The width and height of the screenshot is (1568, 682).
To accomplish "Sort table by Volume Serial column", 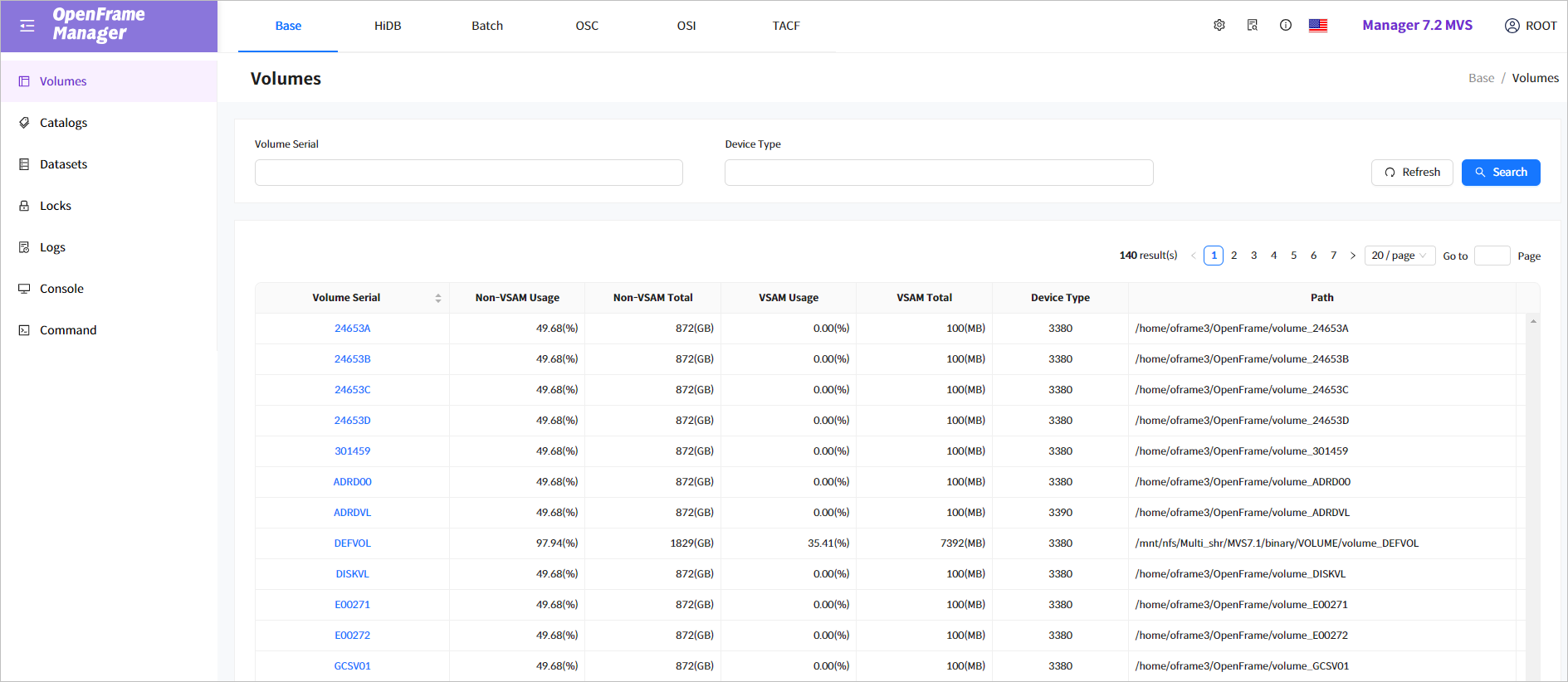I will 437,298.
